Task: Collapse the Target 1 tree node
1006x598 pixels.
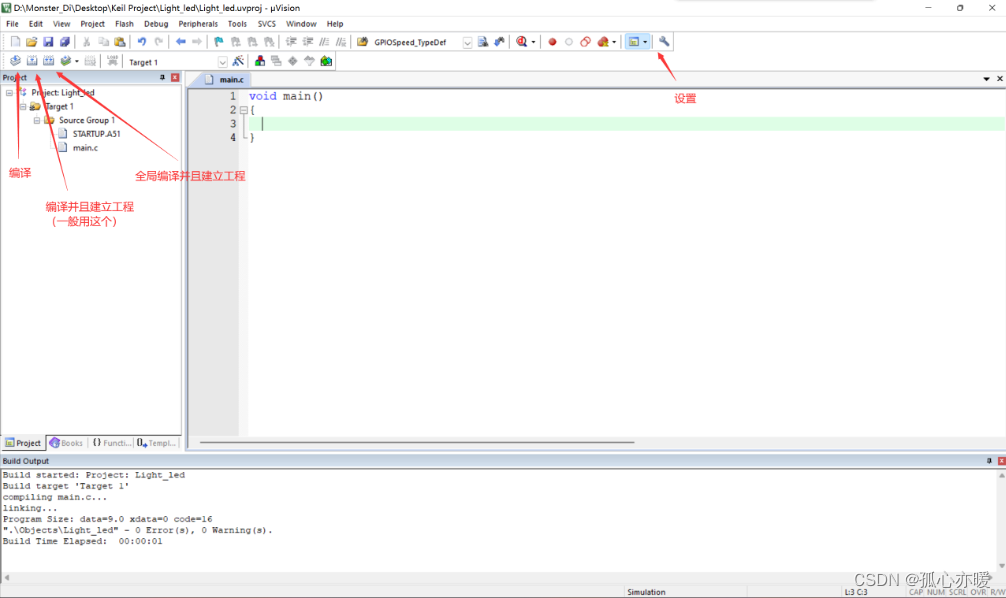Action: pyautogui.click(x=23, y=107)
